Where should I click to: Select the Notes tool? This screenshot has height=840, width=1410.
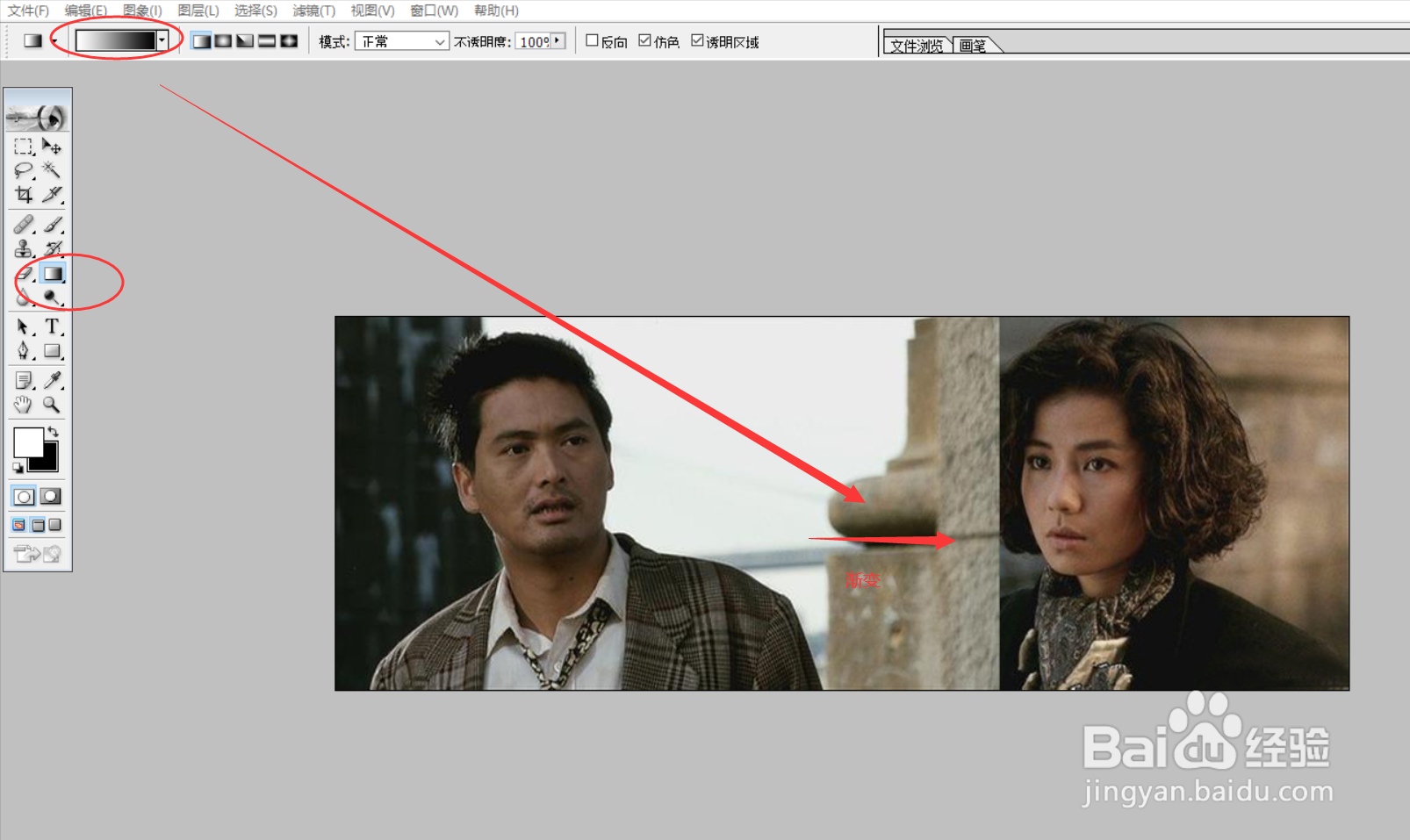(x=24, y=381)
